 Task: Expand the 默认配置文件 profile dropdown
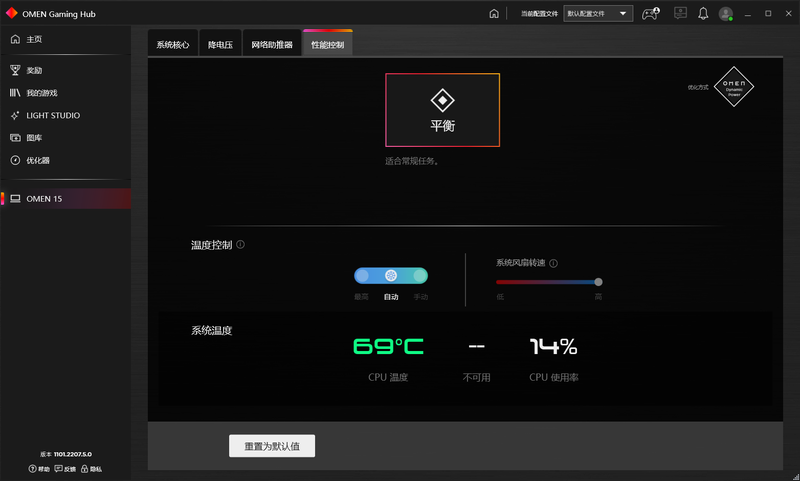tap(598, 14)
